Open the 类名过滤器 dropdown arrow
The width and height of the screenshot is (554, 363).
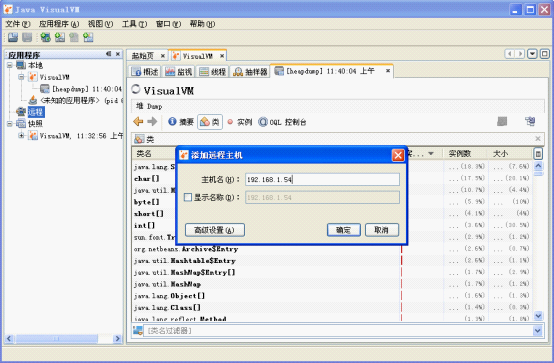537,331
